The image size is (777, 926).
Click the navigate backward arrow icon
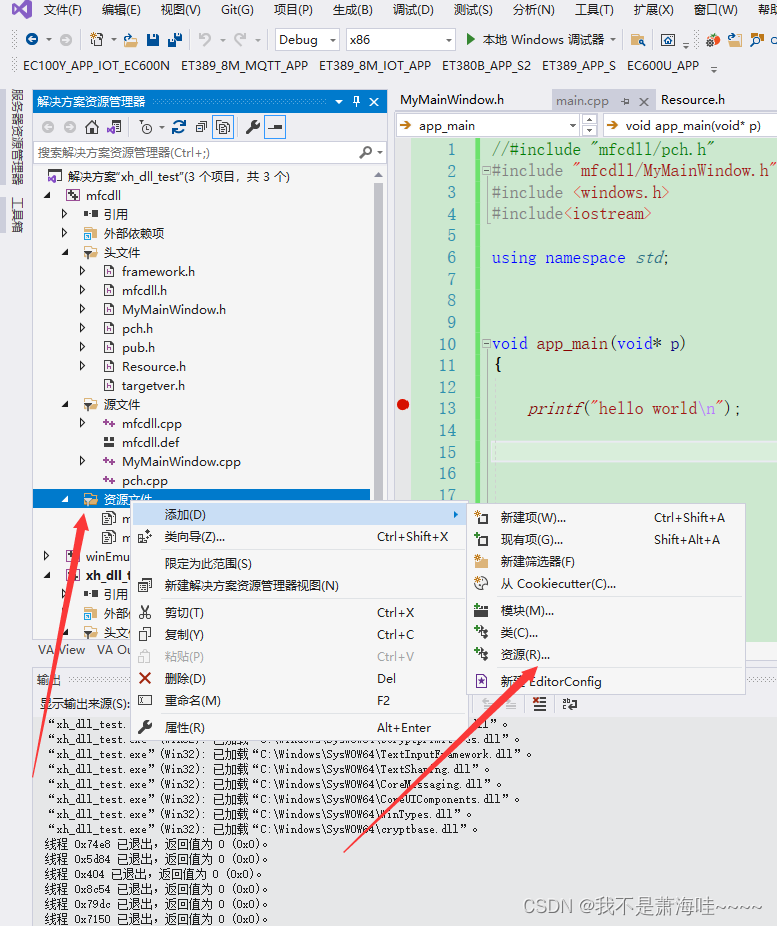click(32, 40)
